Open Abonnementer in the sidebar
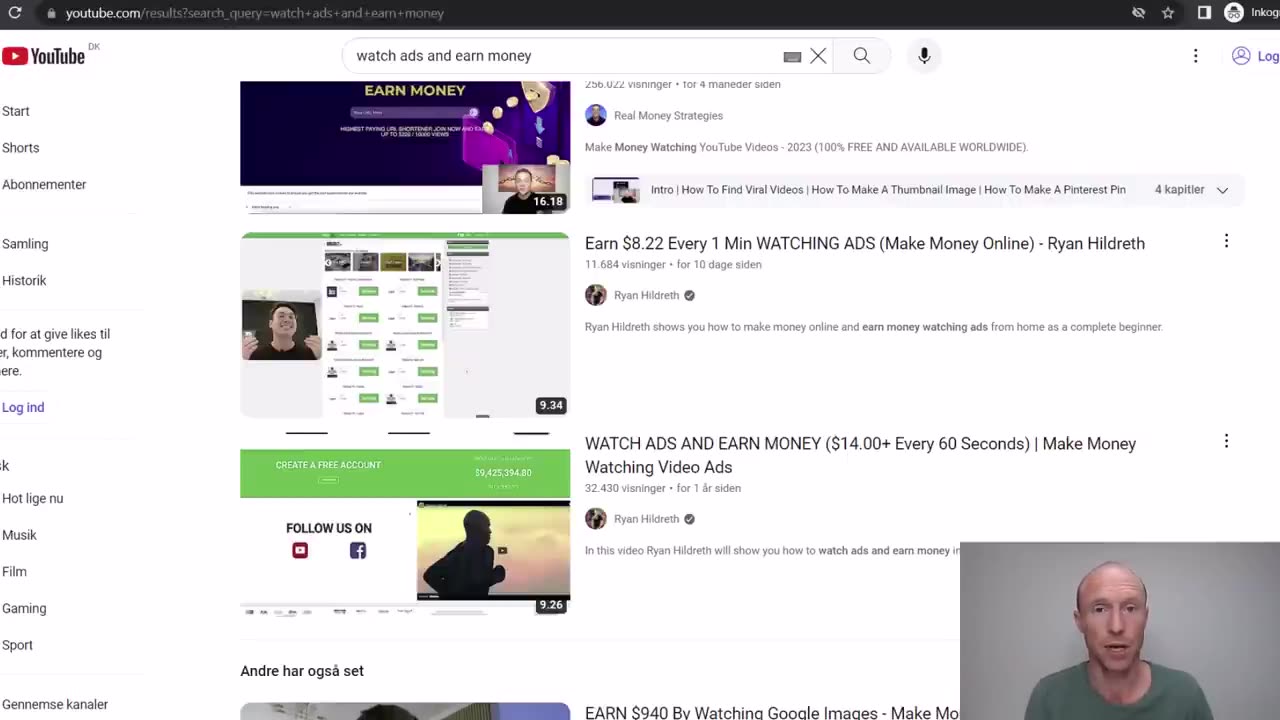 [x=44, y=185]
